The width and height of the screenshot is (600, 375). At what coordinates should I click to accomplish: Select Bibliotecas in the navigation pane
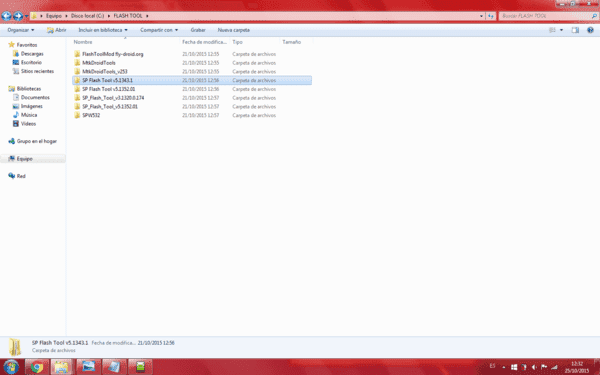pos(28,89)
